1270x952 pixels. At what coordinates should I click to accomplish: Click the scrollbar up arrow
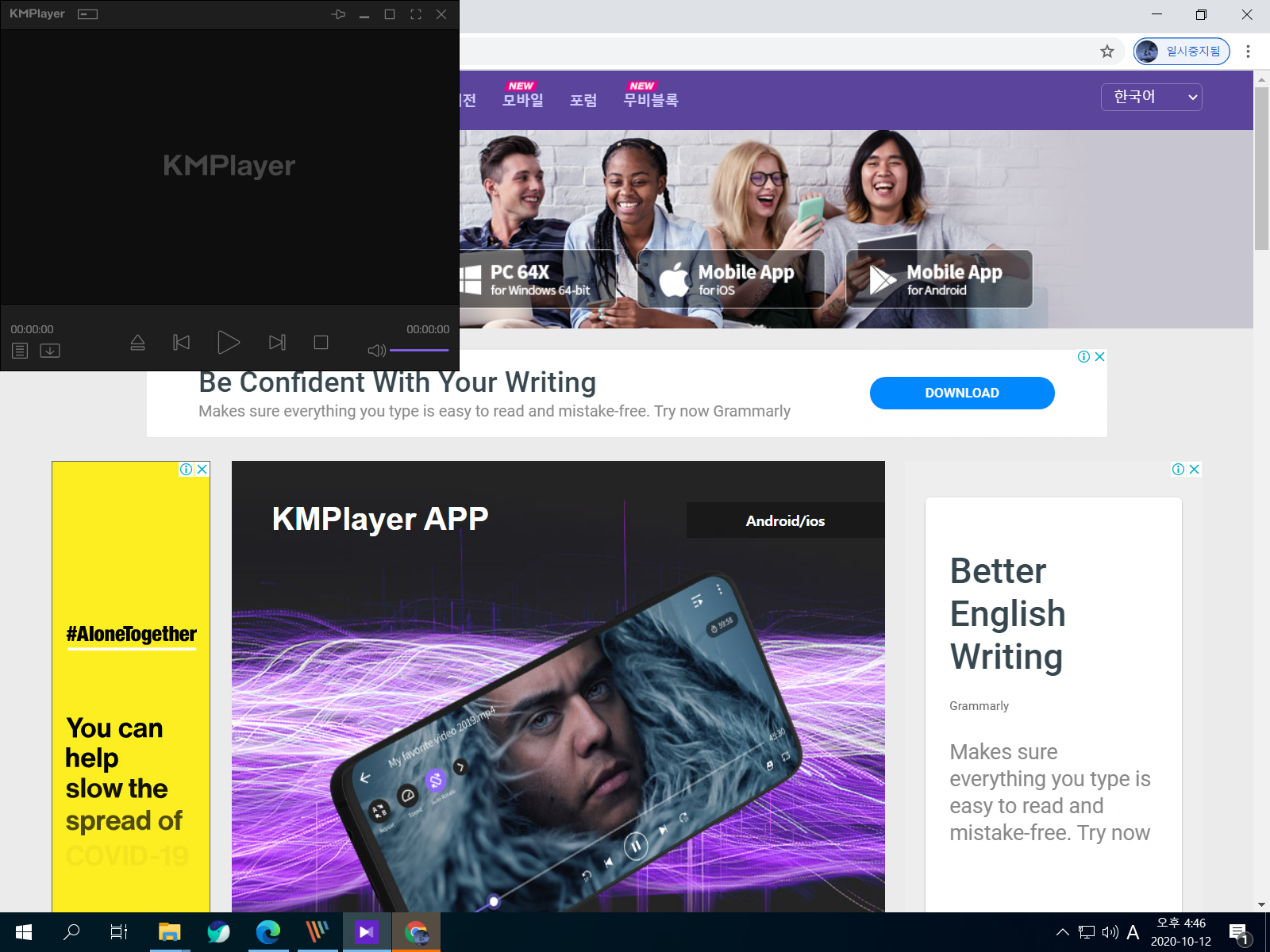click(x=1261, y=79)
